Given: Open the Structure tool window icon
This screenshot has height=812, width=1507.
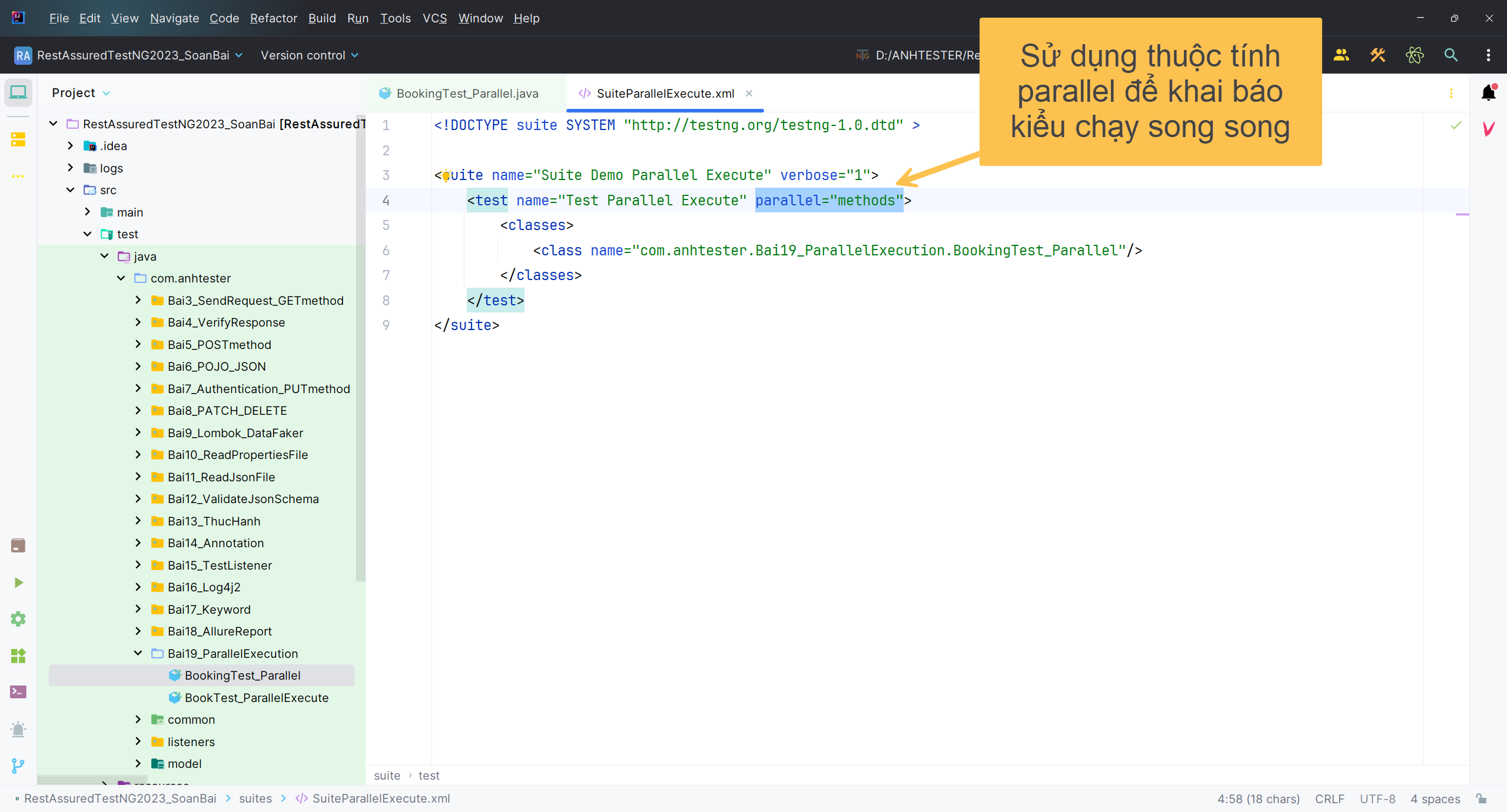Looking at the screenshot, I should [18, 139].
